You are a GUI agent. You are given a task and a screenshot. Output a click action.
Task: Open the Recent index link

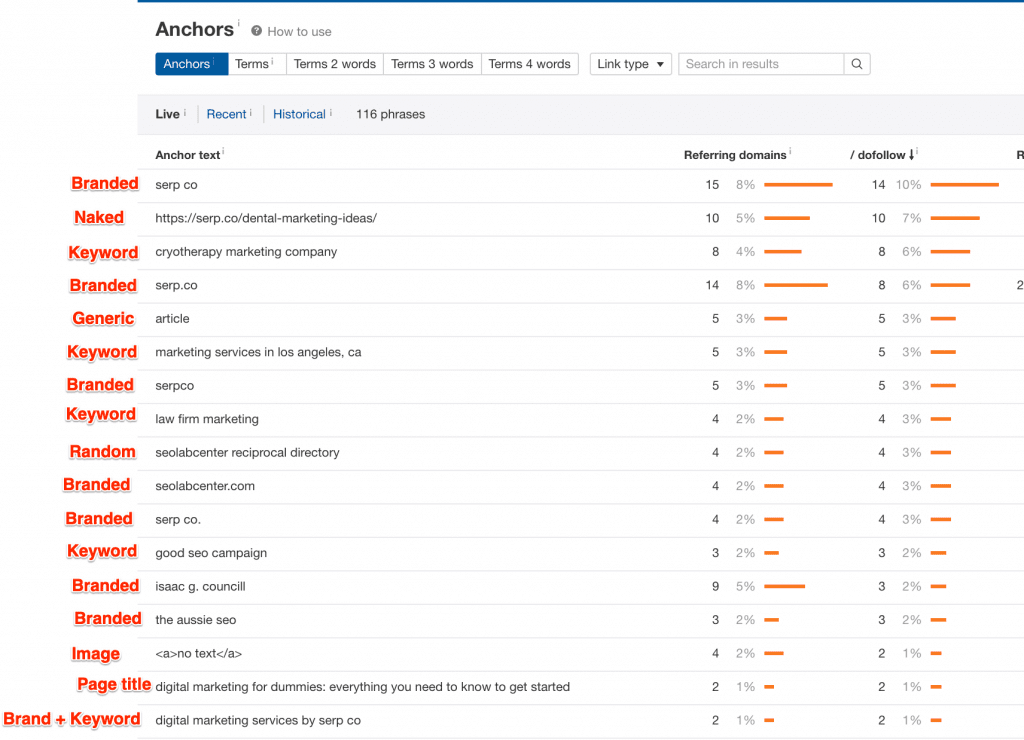226,114
